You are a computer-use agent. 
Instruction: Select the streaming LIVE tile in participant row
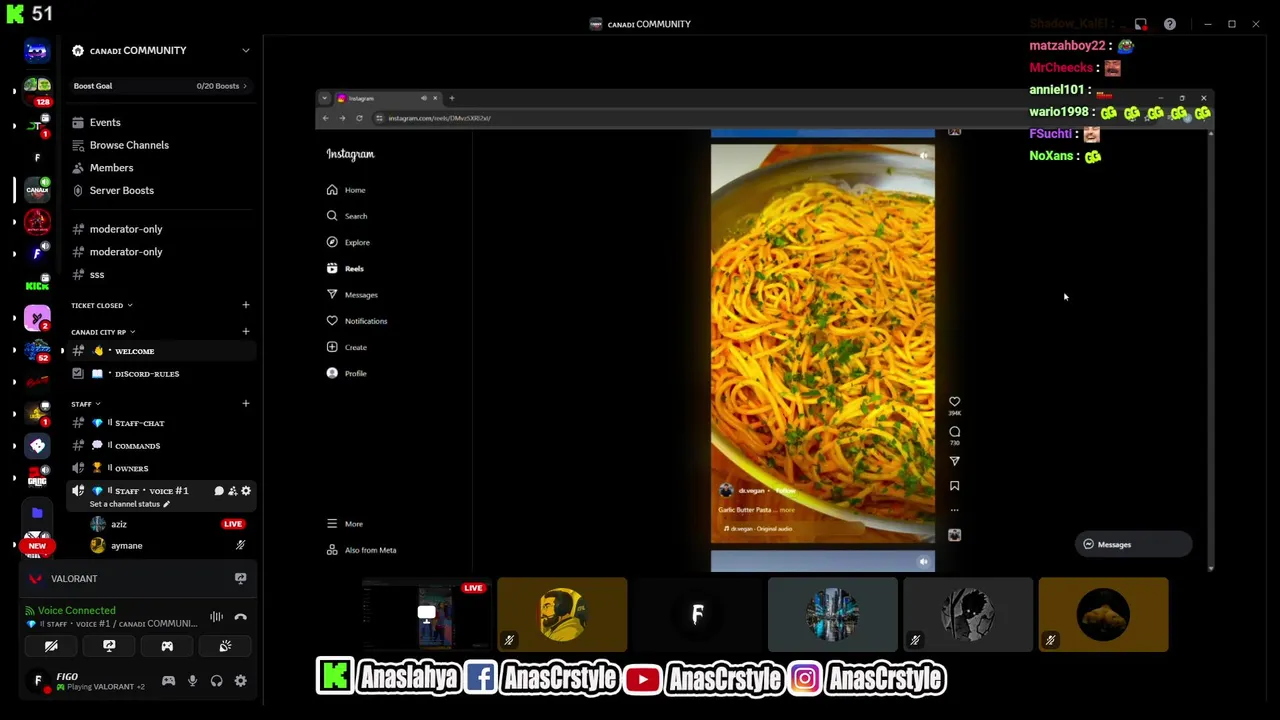427,615
